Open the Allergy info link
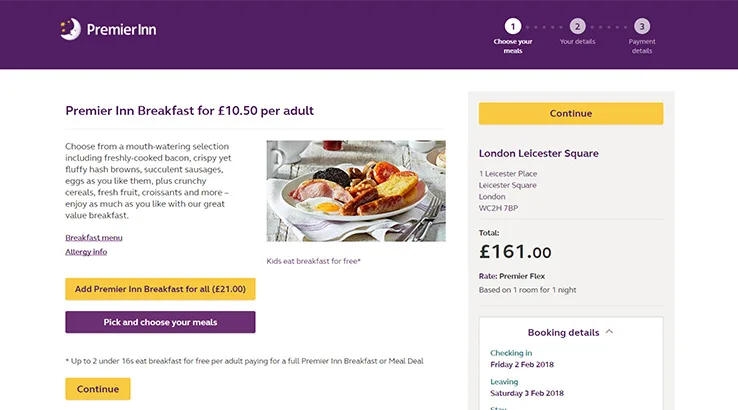738x410 pixels. [x=86, y=252]
